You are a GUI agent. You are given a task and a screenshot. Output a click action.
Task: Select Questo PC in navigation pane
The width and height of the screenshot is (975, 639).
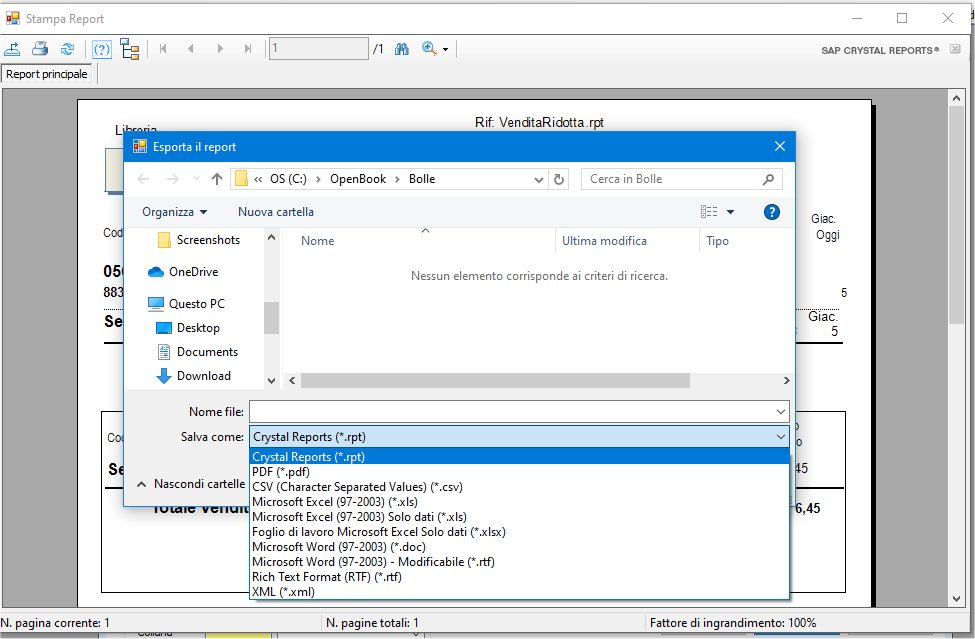(x=186, y=304)
